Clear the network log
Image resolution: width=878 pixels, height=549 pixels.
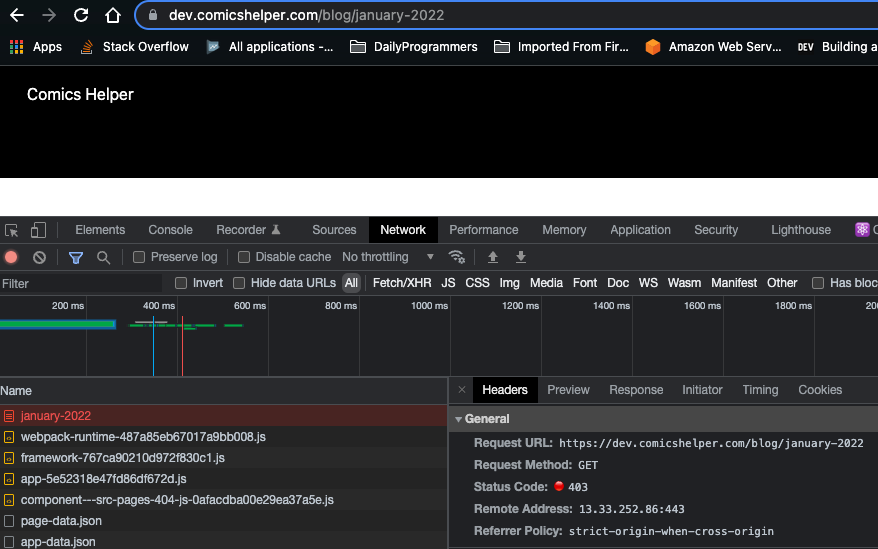click(x=39, y=257)
